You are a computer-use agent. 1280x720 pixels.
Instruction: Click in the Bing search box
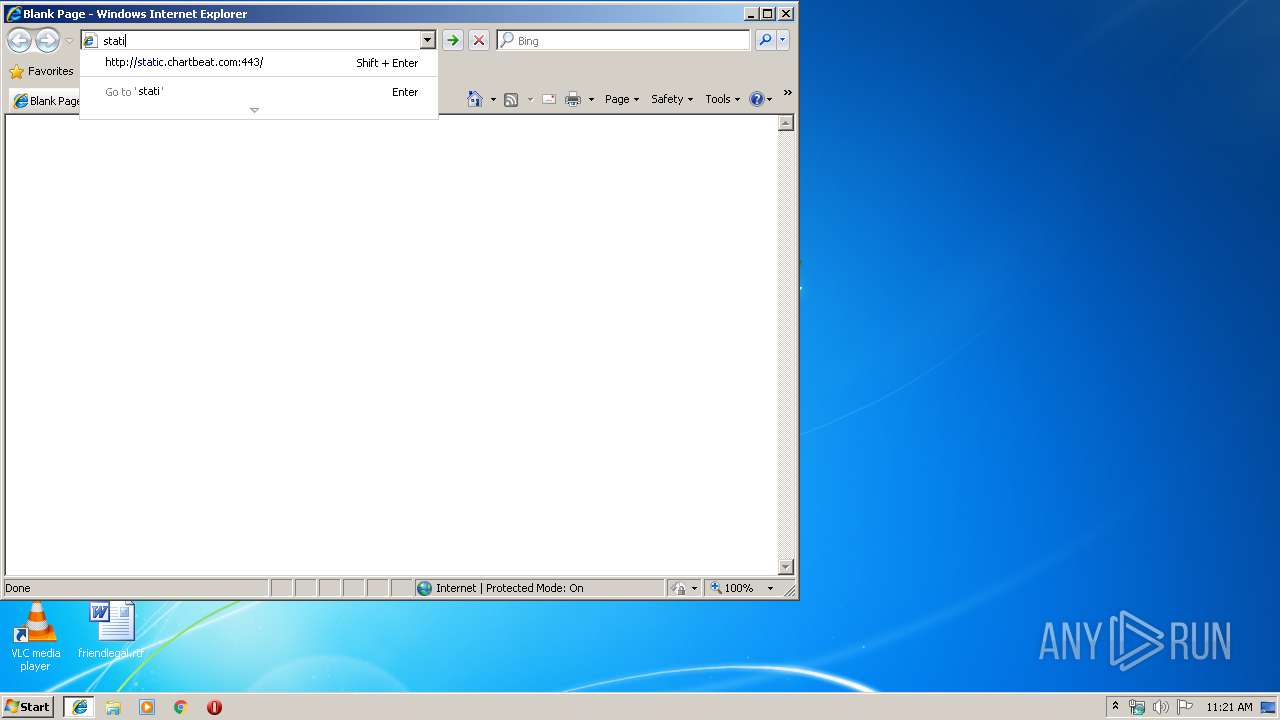click(x=631, y=41)
